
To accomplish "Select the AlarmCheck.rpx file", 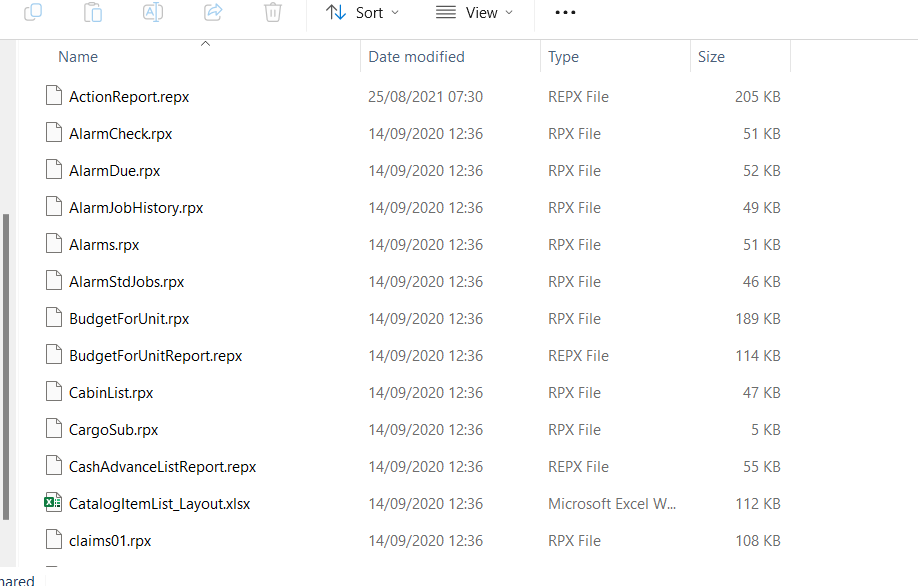I will tap(121, 134).
